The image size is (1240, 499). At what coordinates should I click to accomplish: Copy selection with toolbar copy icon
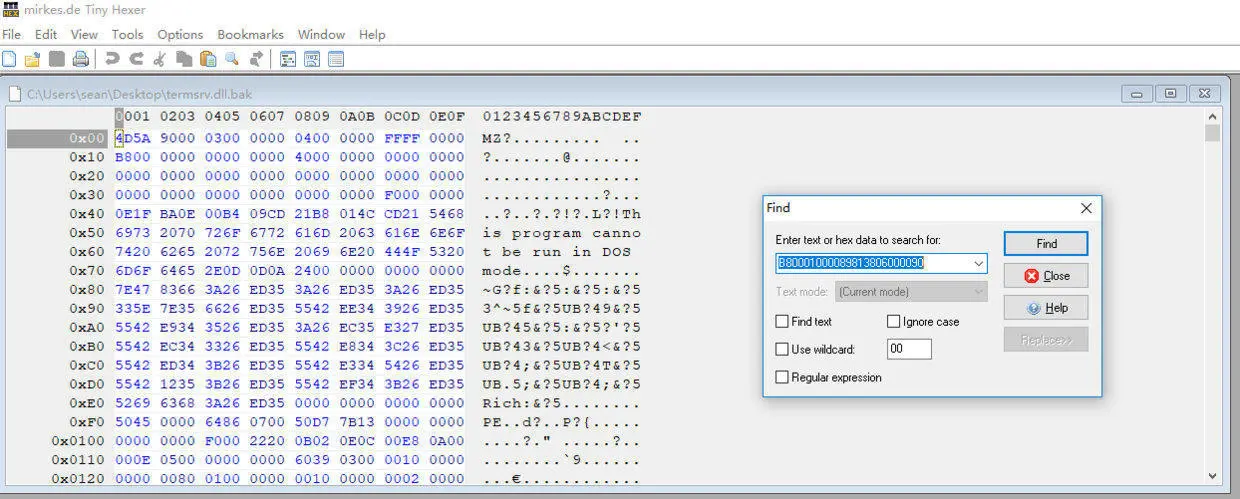click(x=184, y=59)
